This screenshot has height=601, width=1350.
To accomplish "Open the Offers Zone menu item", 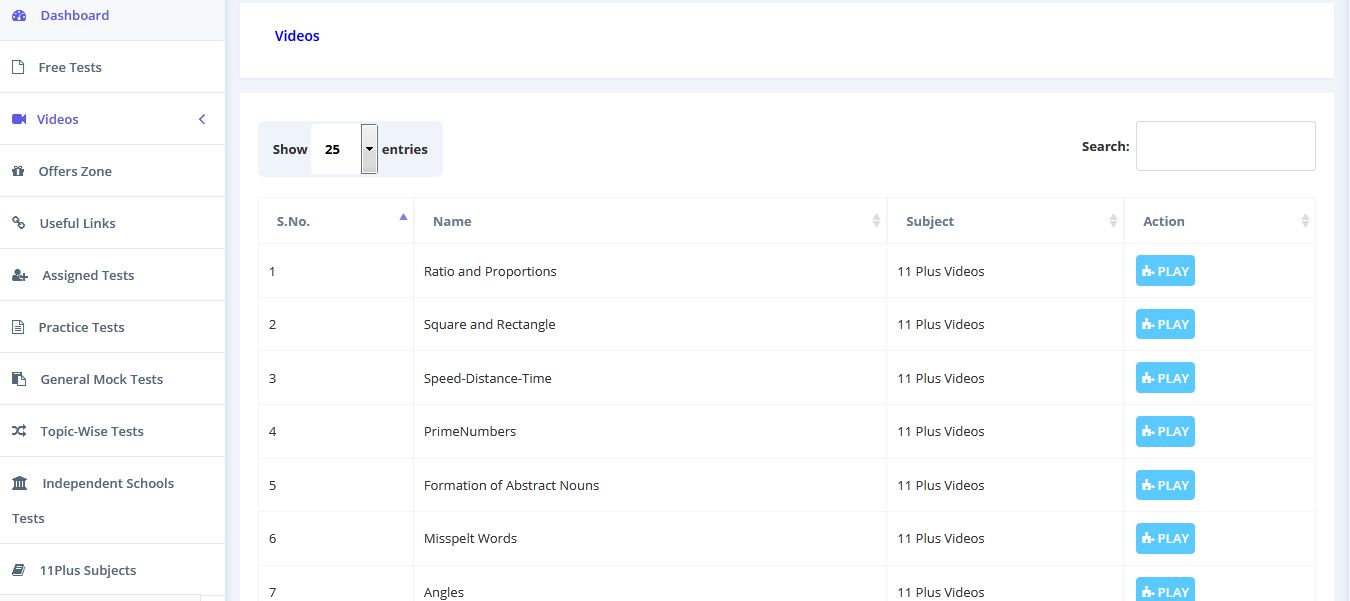I will 112,171.
